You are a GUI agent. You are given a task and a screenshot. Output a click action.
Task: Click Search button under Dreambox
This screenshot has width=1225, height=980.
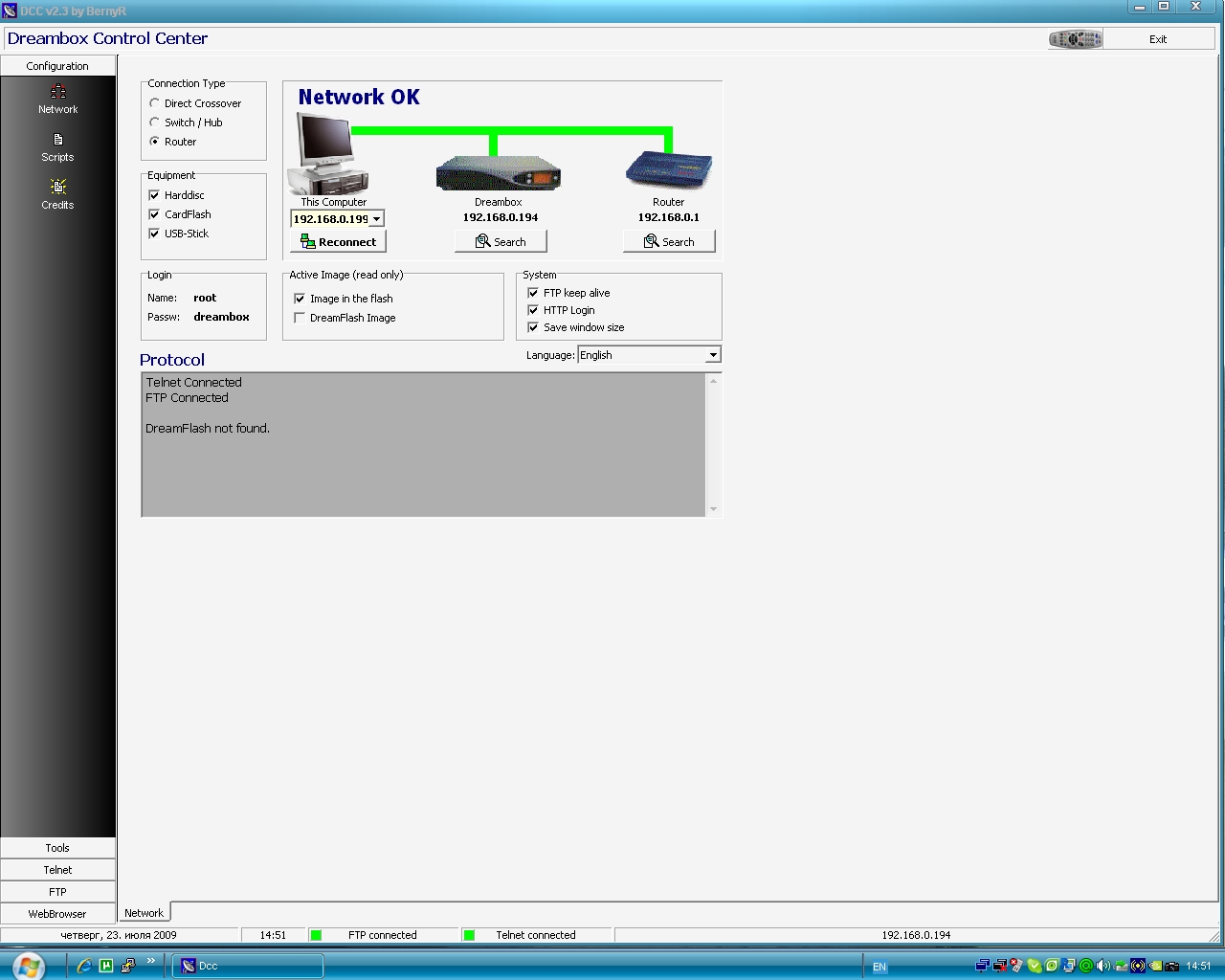point(501,242)
